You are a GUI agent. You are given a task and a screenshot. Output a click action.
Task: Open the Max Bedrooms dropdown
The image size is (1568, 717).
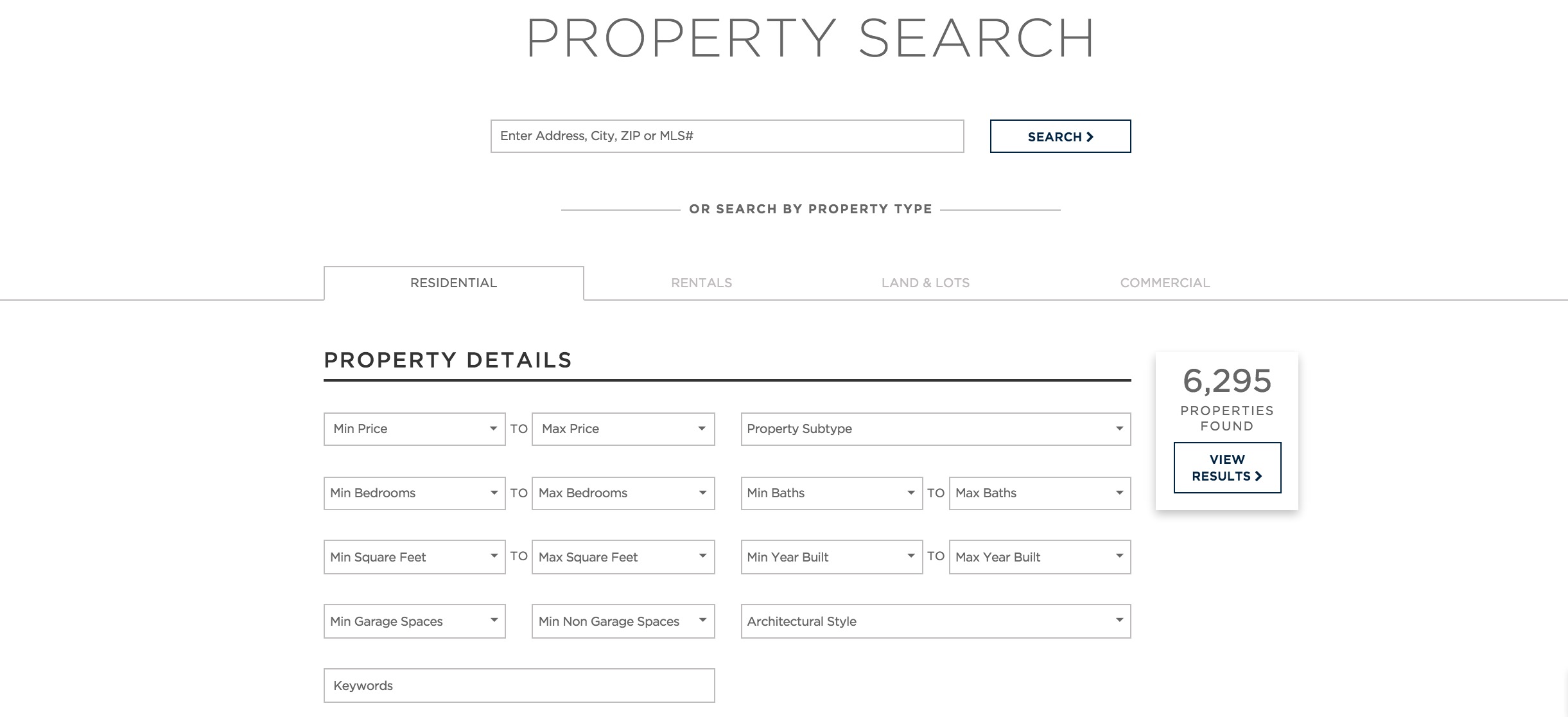point(623,493)
